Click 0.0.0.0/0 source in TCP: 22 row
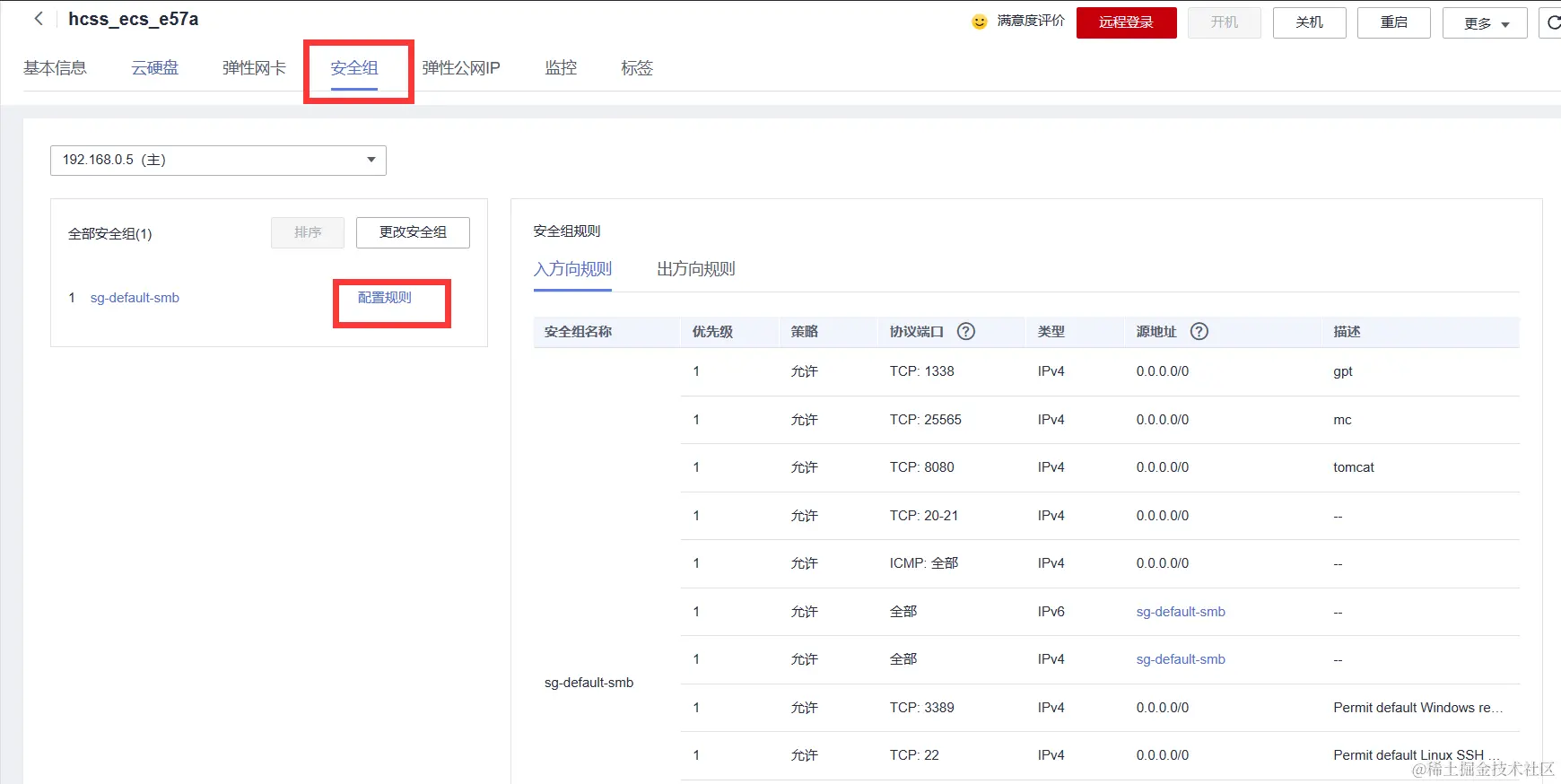Viewport: 1561px width, 784px height. pyautogui.click(x=1163, y=755)
